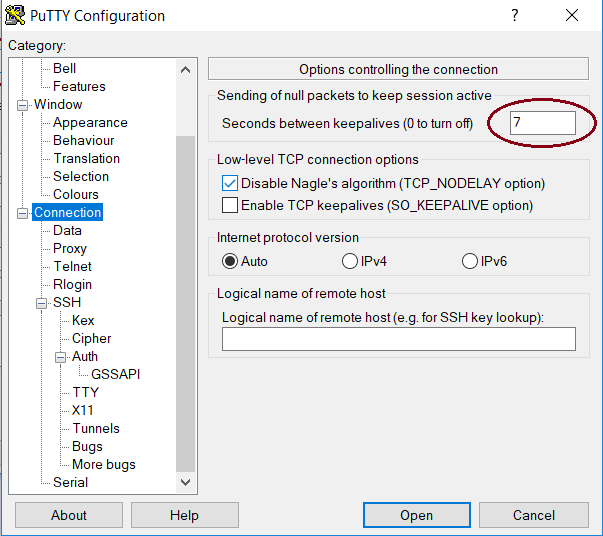Open GSSAPI settings
This screenshot has height=536, width=603.
(x=115, y=375)
